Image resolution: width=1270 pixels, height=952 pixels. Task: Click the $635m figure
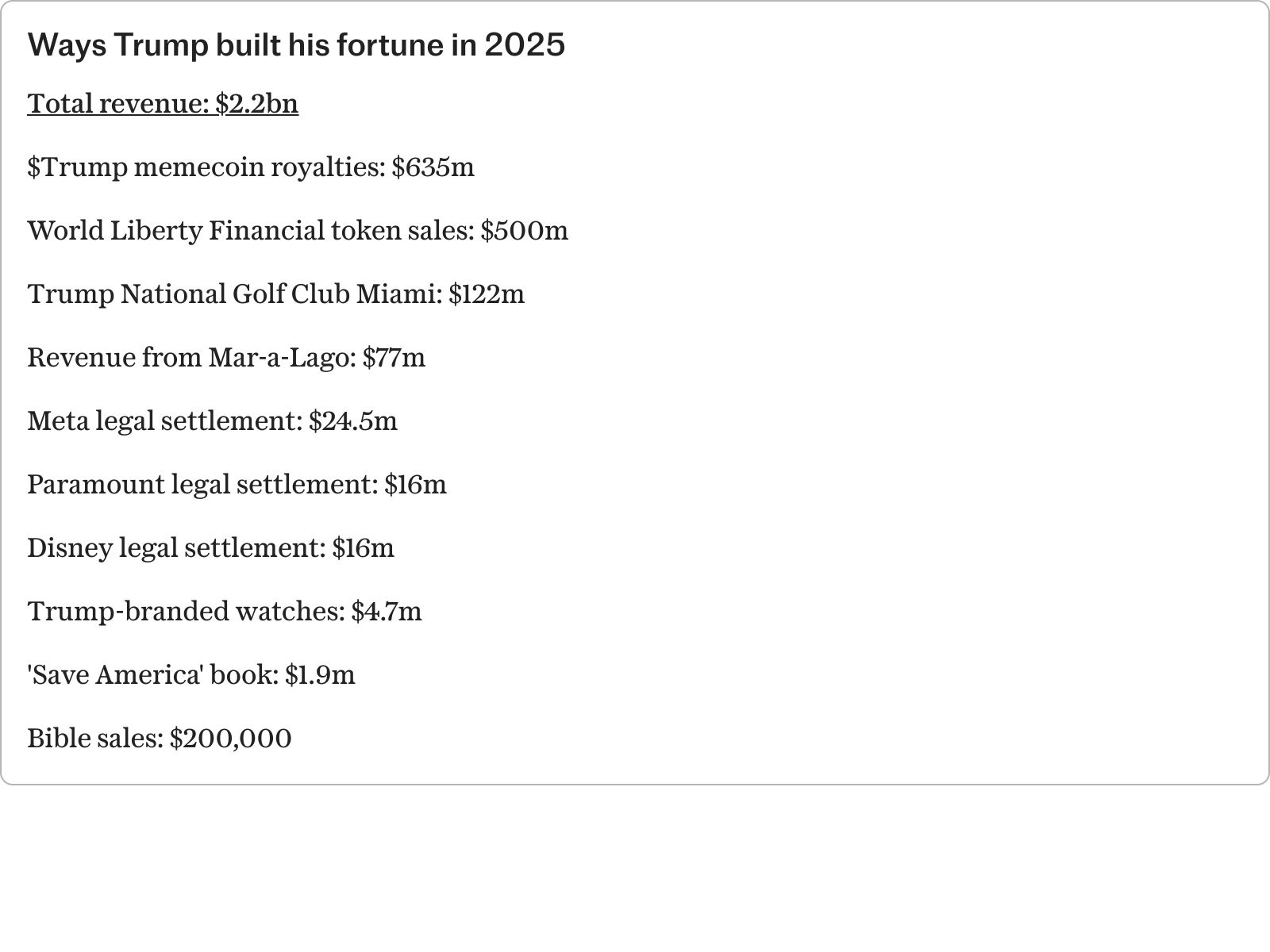pos(433,167)
